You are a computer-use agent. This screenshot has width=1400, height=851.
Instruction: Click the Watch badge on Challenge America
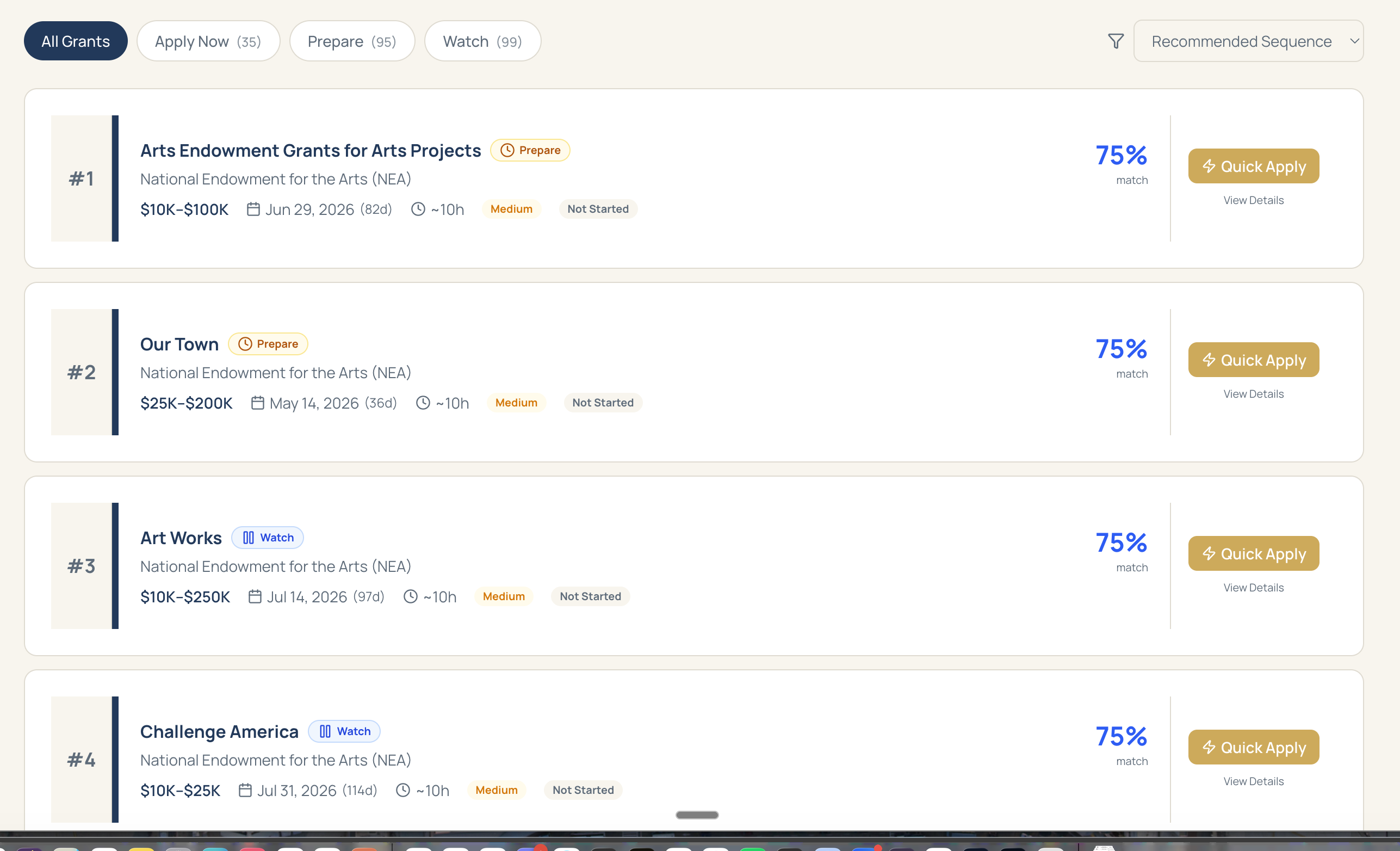tap(344, 732)
